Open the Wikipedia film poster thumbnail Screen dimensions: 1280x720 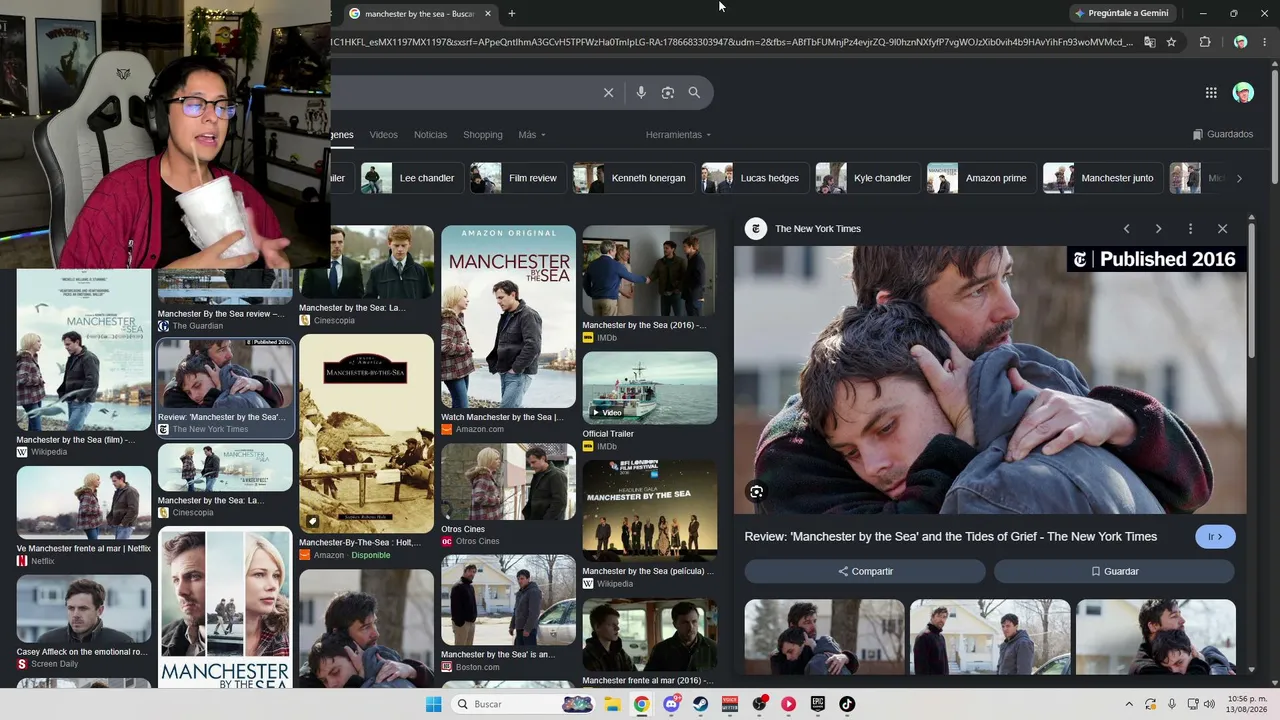(x=84, y=350)
